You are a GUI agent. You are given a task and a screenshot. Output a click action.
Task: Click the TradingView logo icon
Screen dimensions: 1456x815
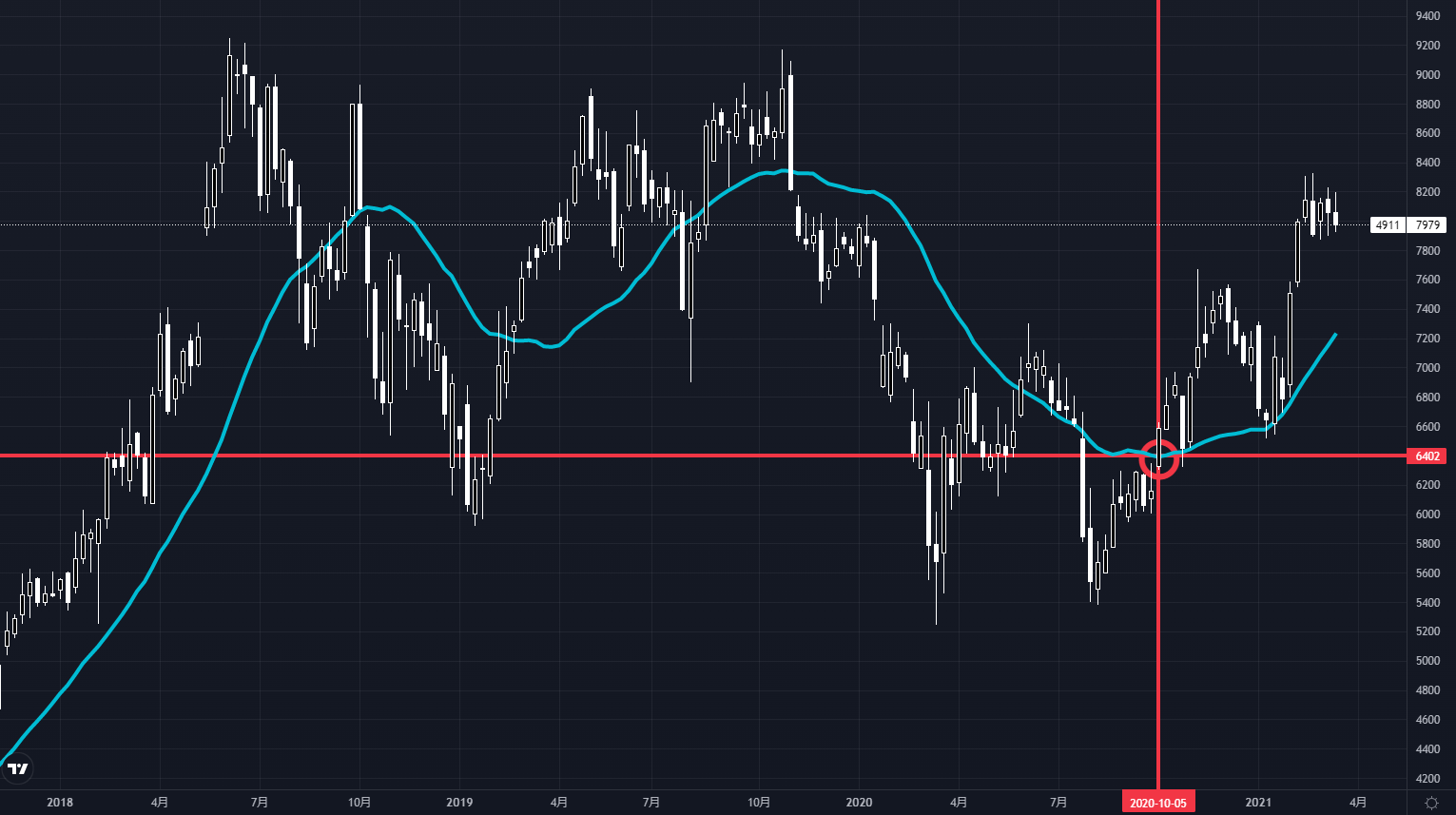(x=17, y=768)
